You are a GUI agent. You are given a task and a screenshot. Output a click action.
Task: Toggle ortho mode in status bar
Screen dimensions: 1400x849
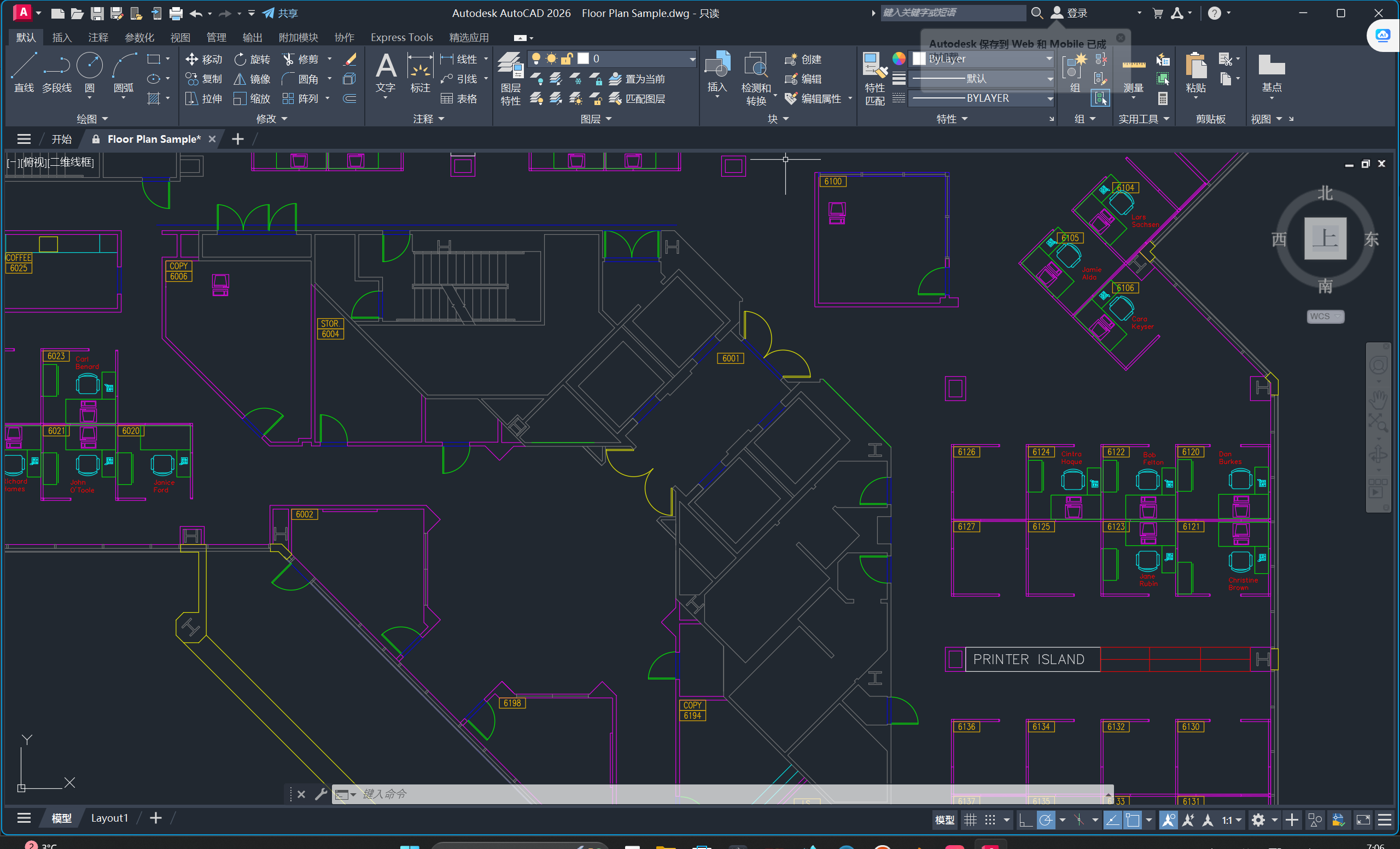click(1025, 819)
